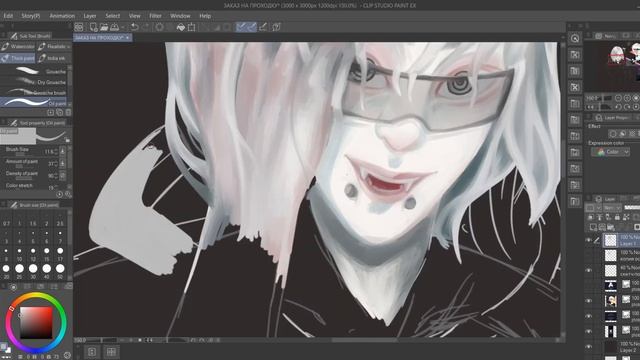This screenshot has height=360, width=640.
Task: Click the saturation square in the color wheel
Action: click(x=36, y=322)
